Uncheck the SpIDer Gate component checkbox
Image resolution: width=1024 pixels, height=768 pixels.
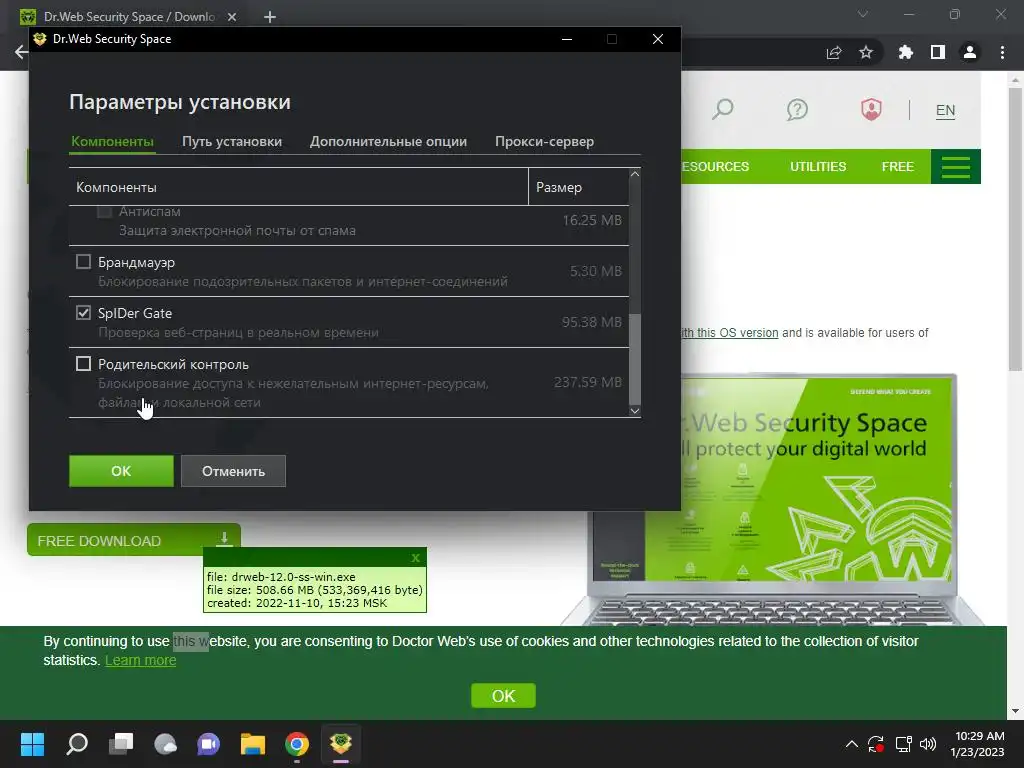(83, 313)
